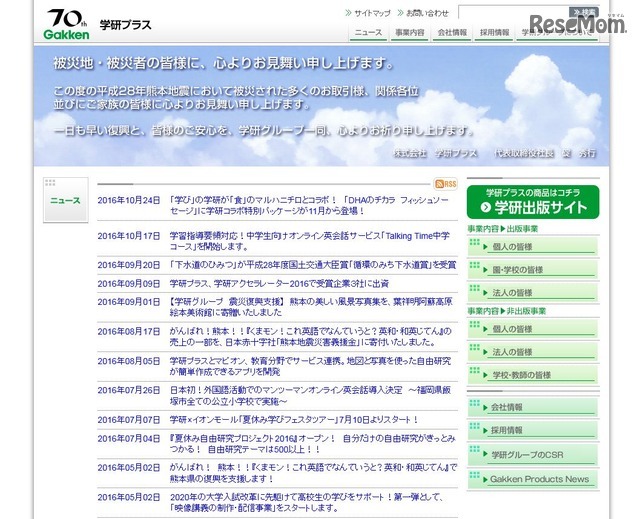
Task: Click the earthquake sympathy banner image
Action: (x=322, y=106)
